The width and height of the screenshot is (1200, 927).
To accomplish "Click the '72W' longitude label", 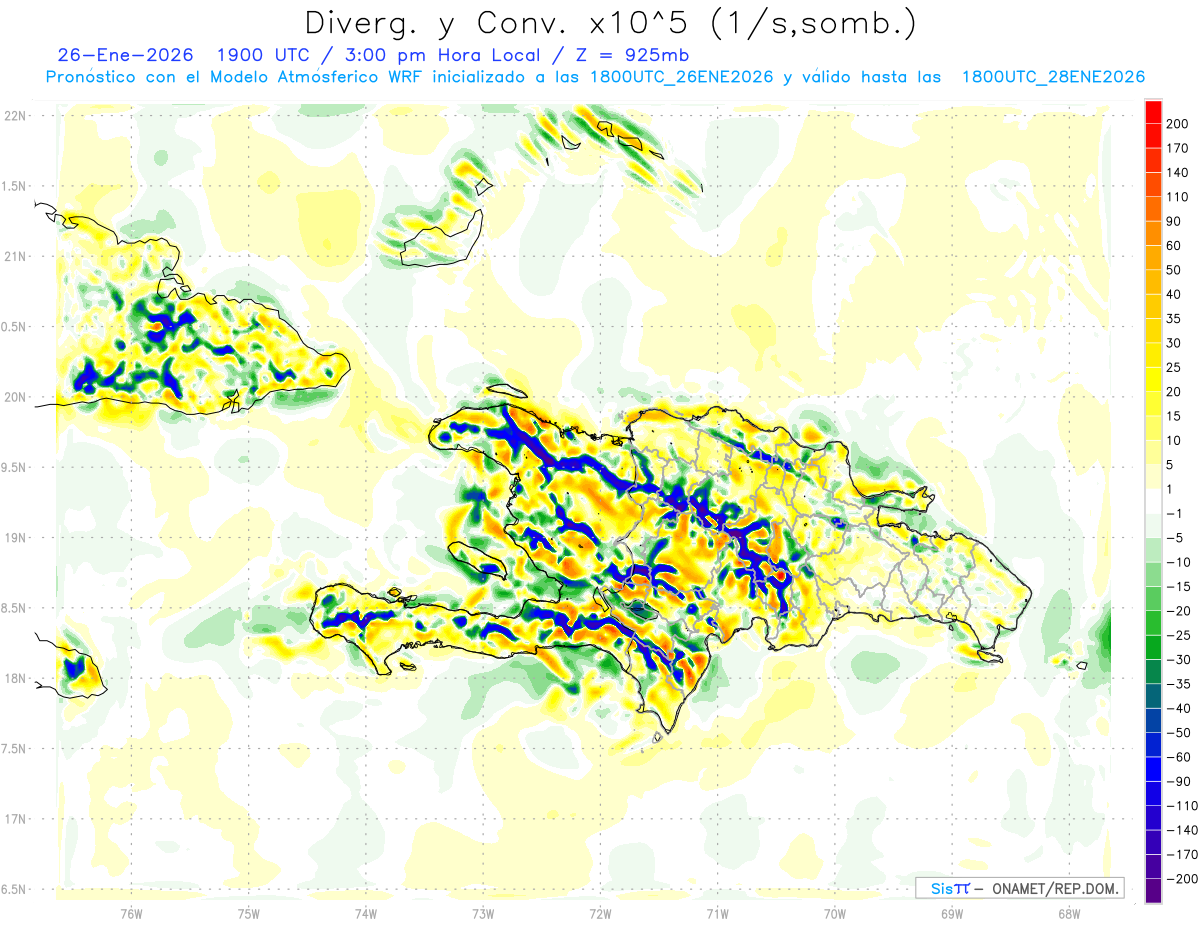I will tap(600, 913).
